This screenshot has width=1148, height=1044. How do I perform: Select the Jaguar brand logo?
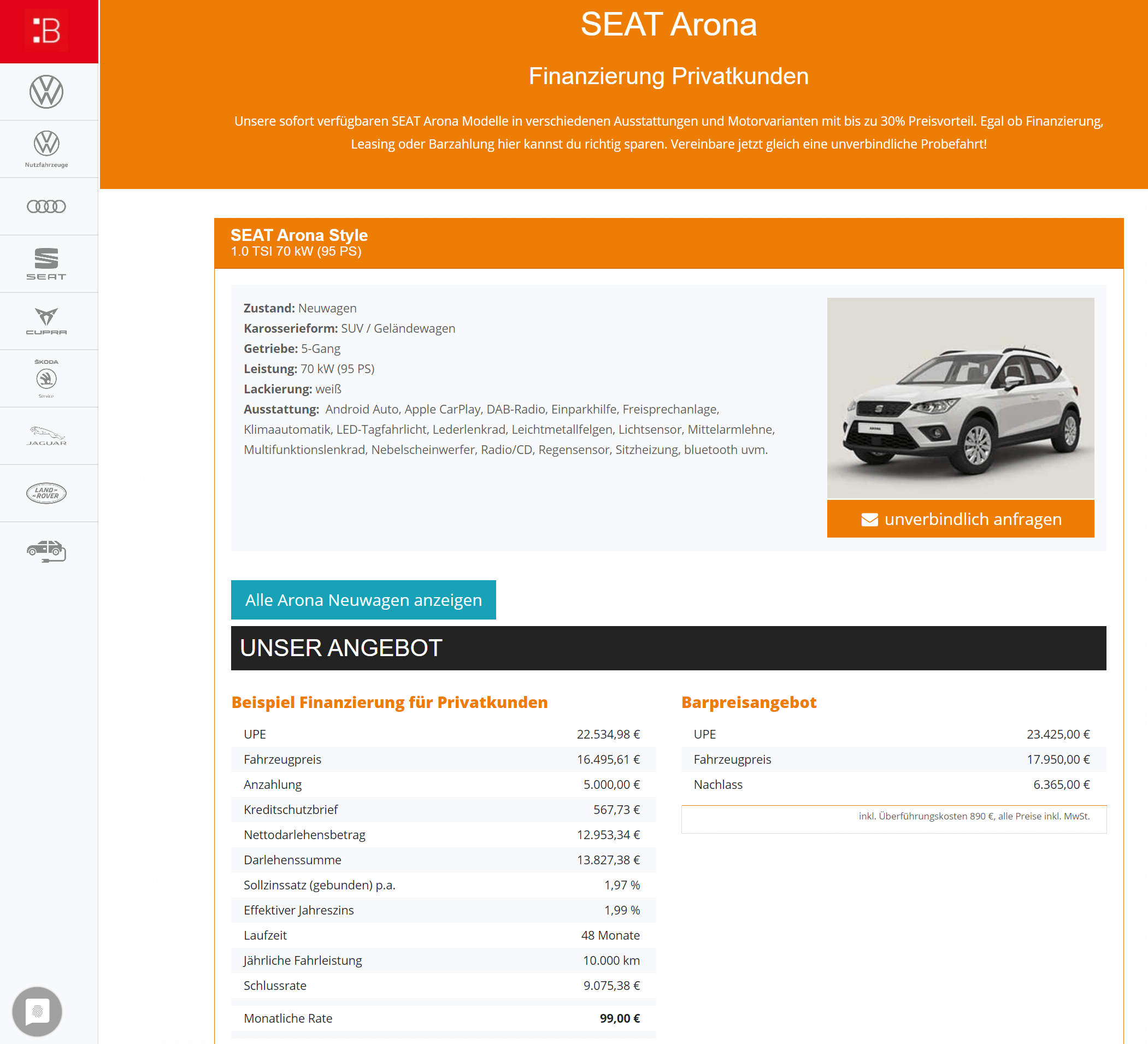coord(46,435)
